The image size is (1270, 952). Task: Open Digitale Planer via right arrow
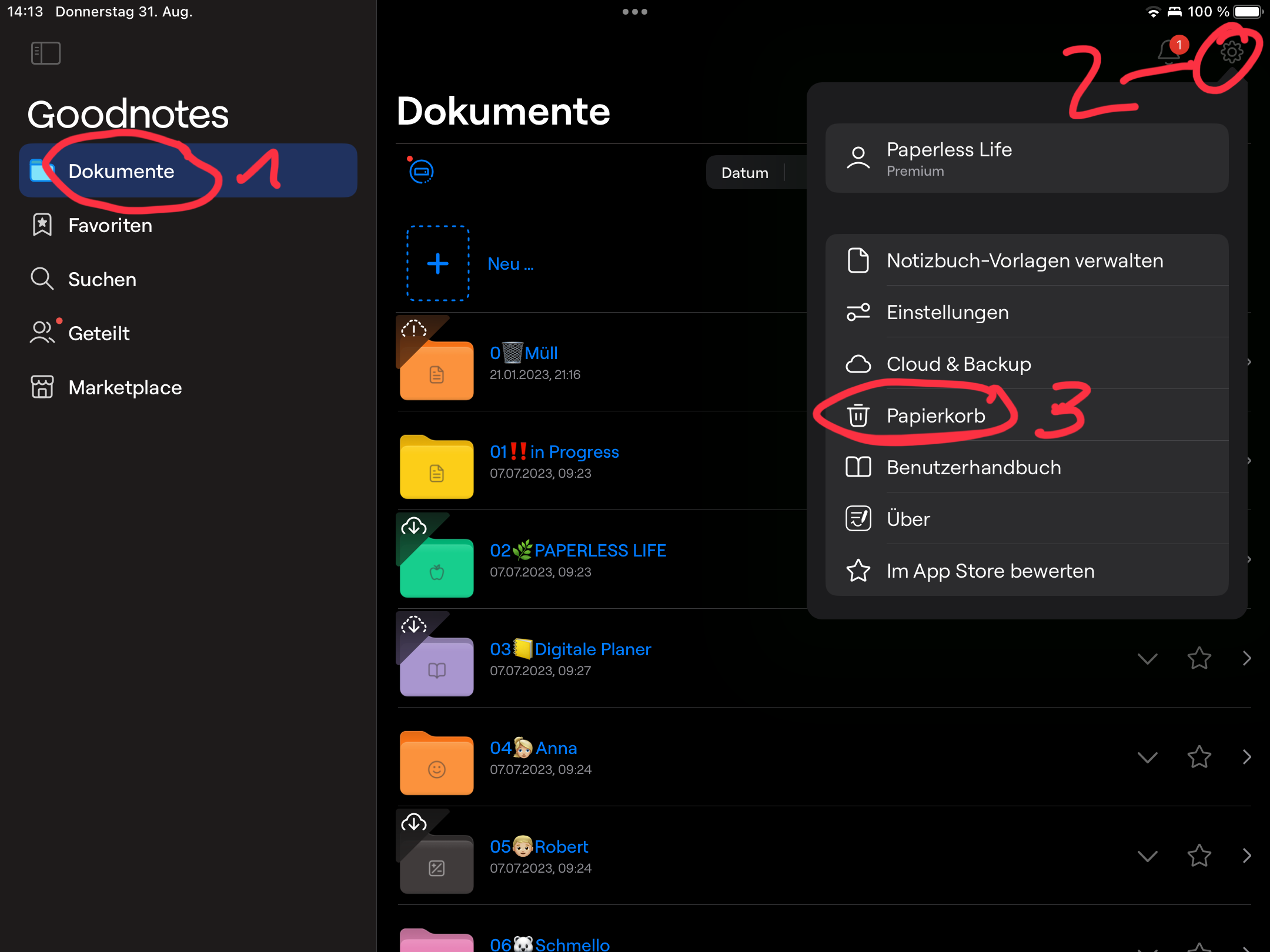(1247, 658)
